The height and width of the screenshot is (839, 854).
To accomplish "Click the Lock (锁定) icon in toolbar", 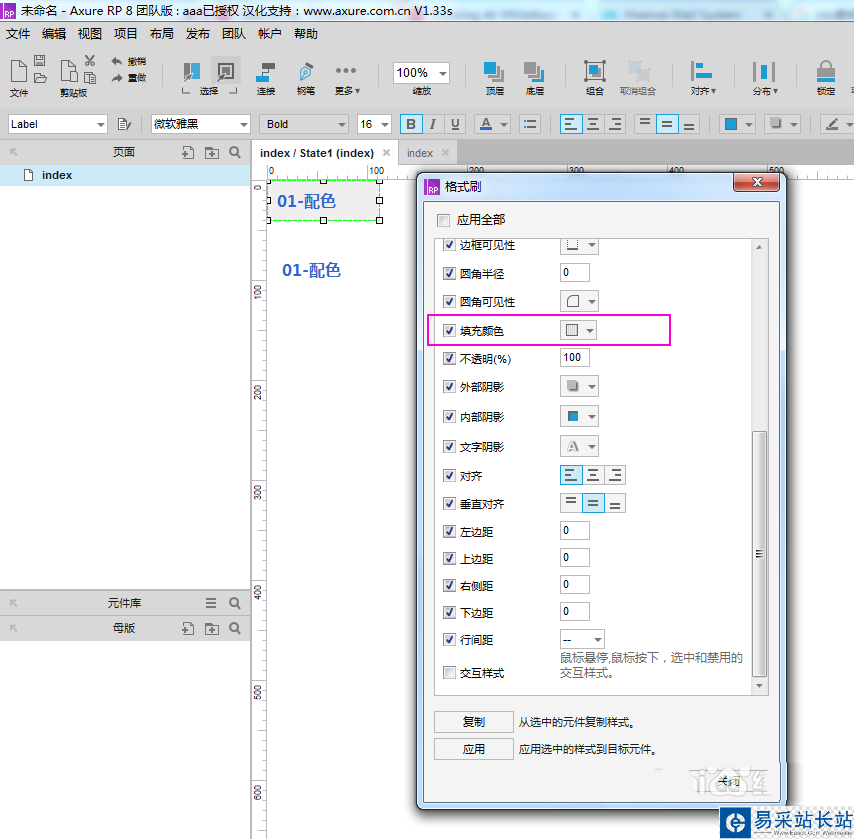I will (825, 73).
